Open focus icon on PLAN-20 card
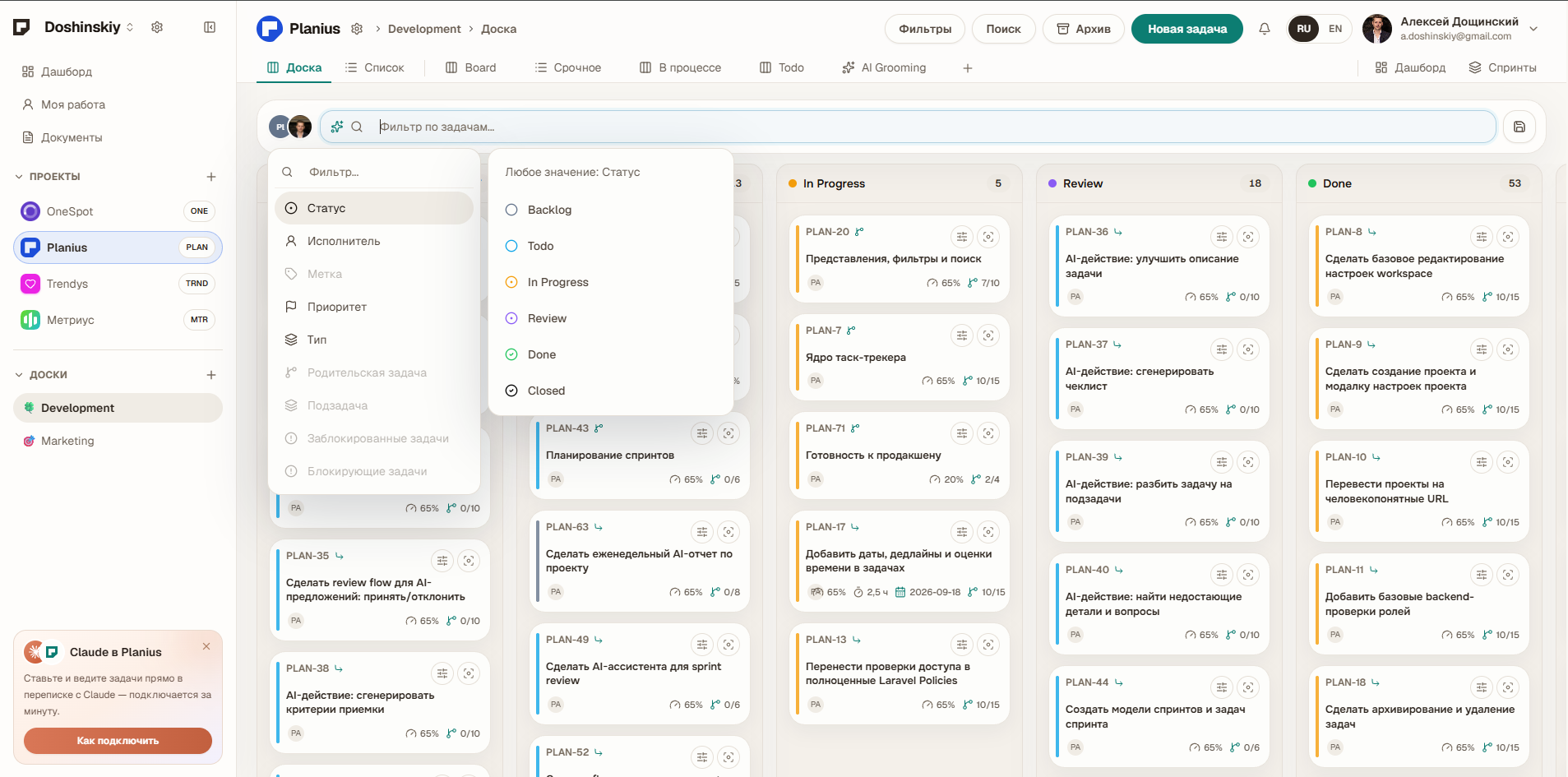Screen dimensions: 1568x777 pyautogui.click(x=988, y=237)
